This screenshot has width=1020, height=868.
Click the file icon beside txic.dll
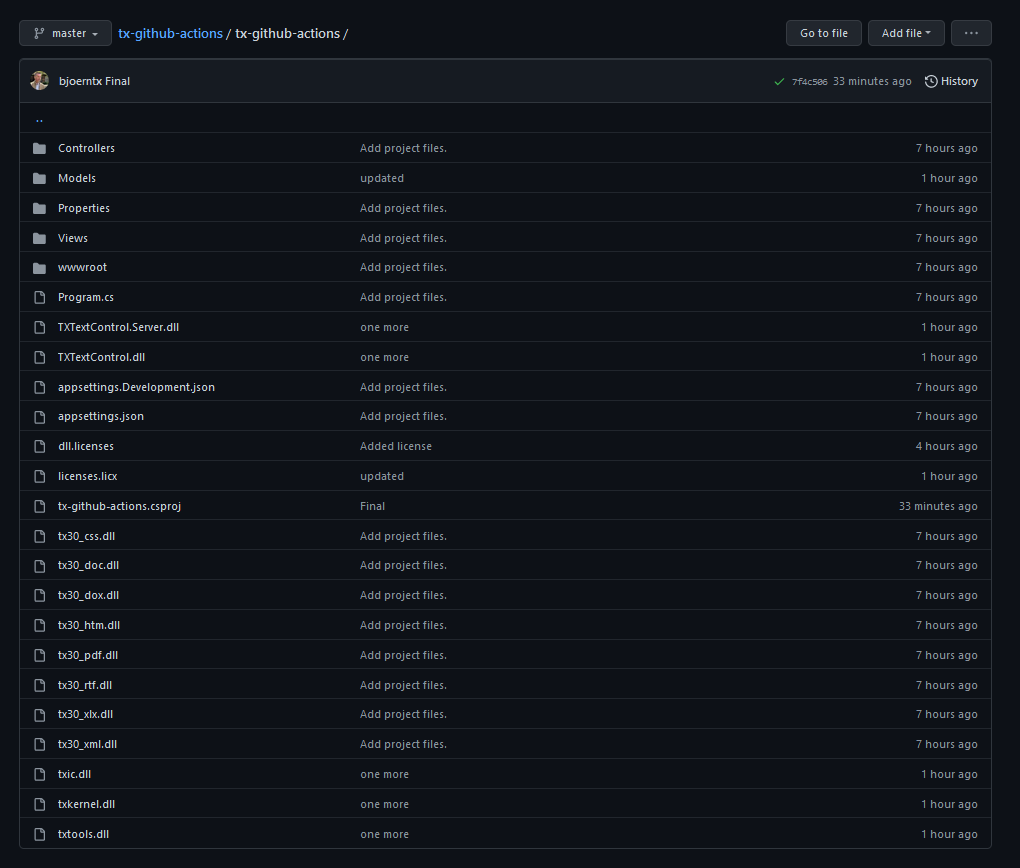coord(40,774)
